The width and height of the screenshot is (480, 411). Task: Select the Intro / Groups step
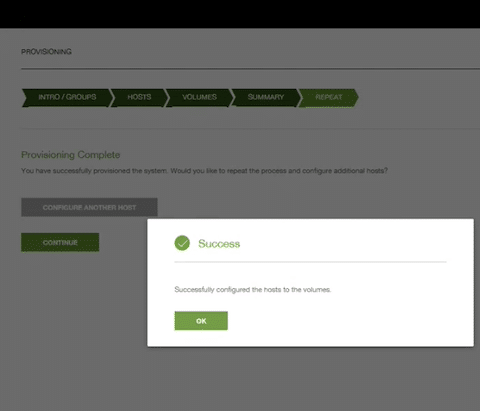point(67,97)
